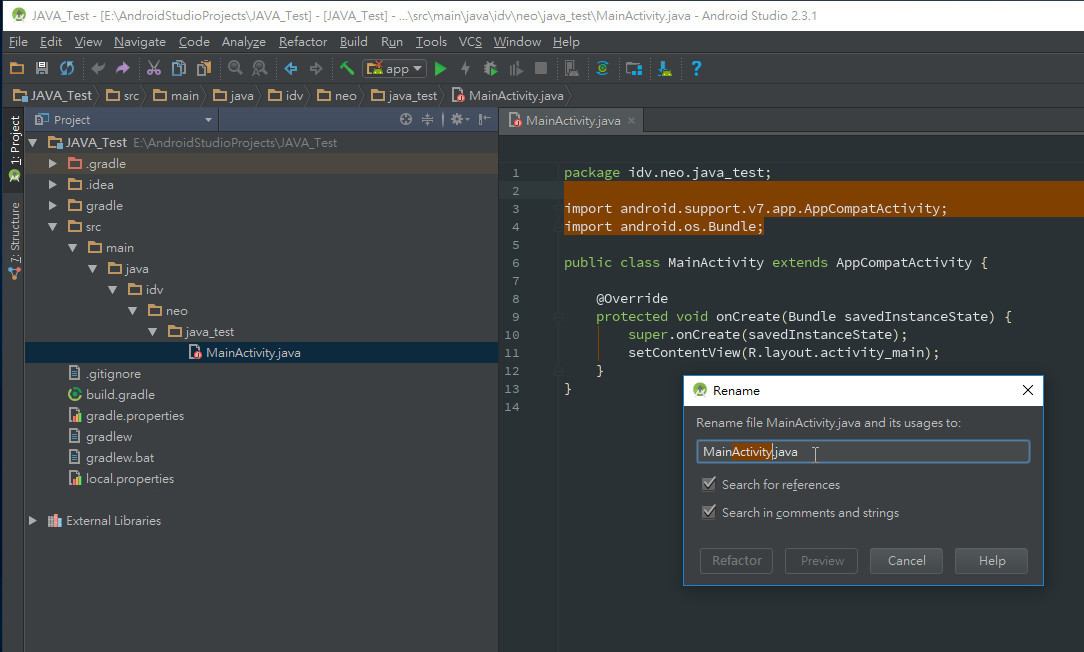Open the Navigate menu
This screenshot has width=1084, height=652.
tap(140, 41)
